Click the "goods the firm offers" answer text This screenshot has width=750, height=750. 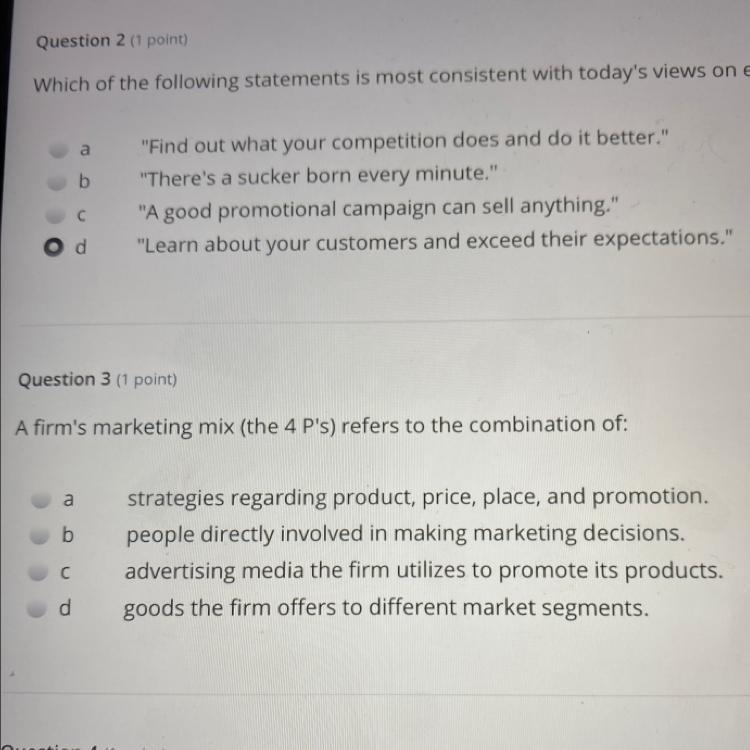[386, 608]
